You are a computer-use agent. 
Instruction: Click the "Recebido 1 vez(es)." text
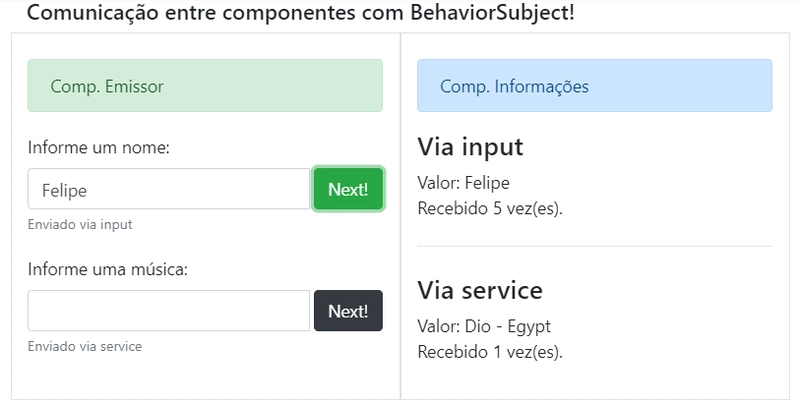pos(490,351)
